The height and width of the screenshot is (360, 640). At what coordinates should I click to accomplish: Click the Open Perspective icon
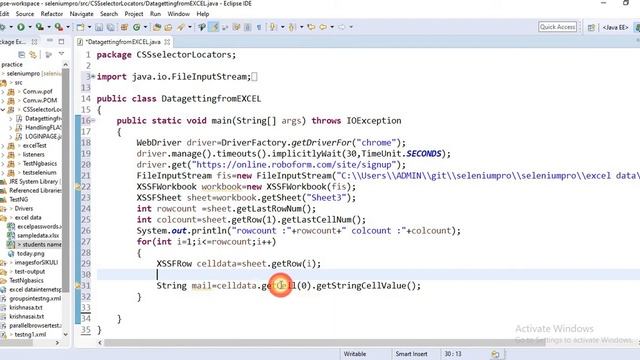591,27
